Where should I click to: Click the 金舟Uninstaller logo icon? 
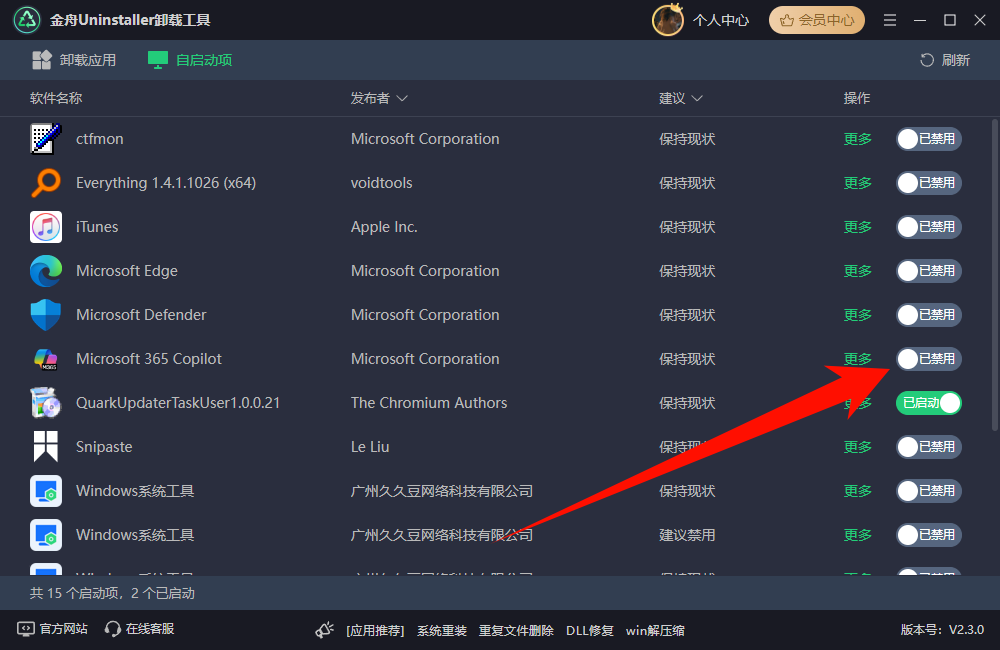pos(26,19)
